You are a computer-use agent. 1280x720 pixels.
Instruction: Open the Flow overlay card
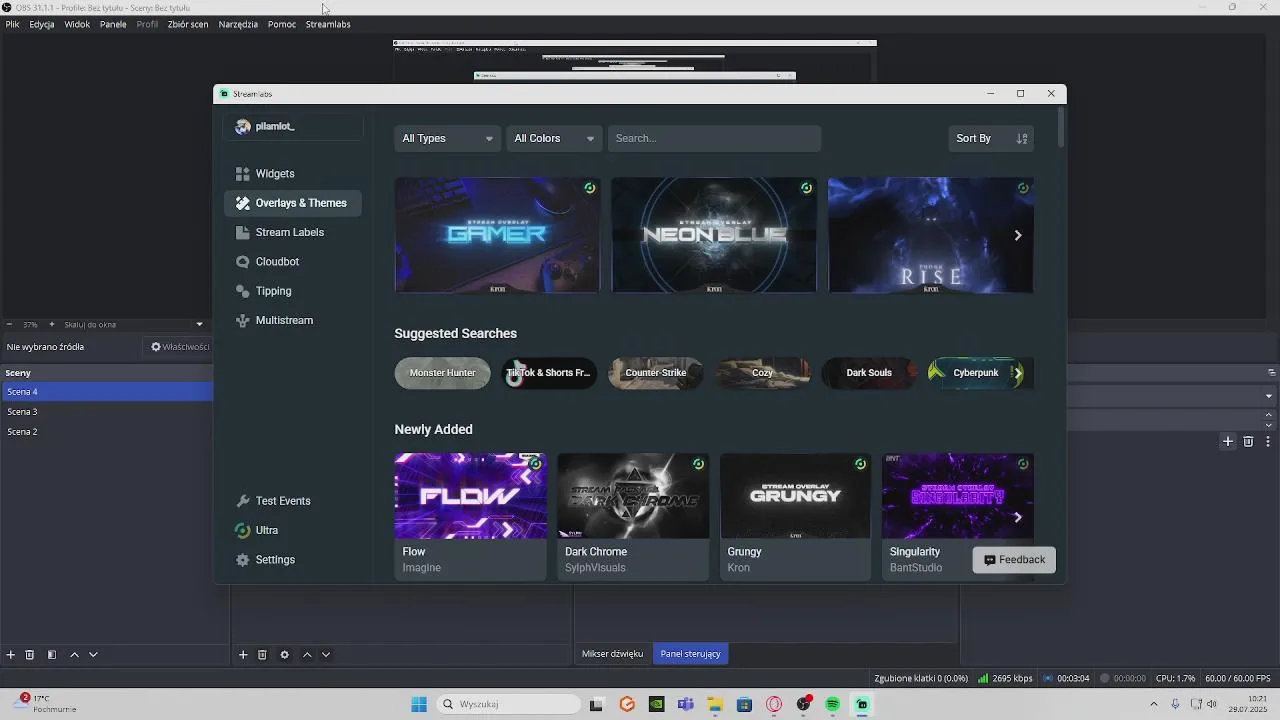(471, 517)
